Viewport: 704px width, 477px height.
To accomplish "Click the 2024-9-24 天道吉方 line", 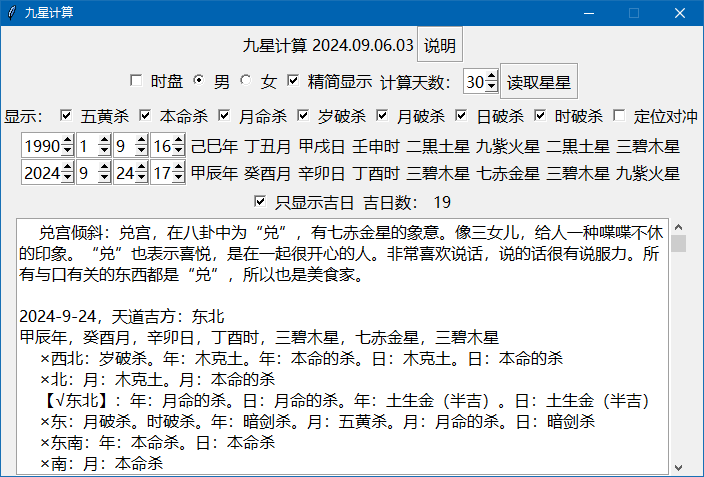I will pyautogui.click(x=122, y=317).
